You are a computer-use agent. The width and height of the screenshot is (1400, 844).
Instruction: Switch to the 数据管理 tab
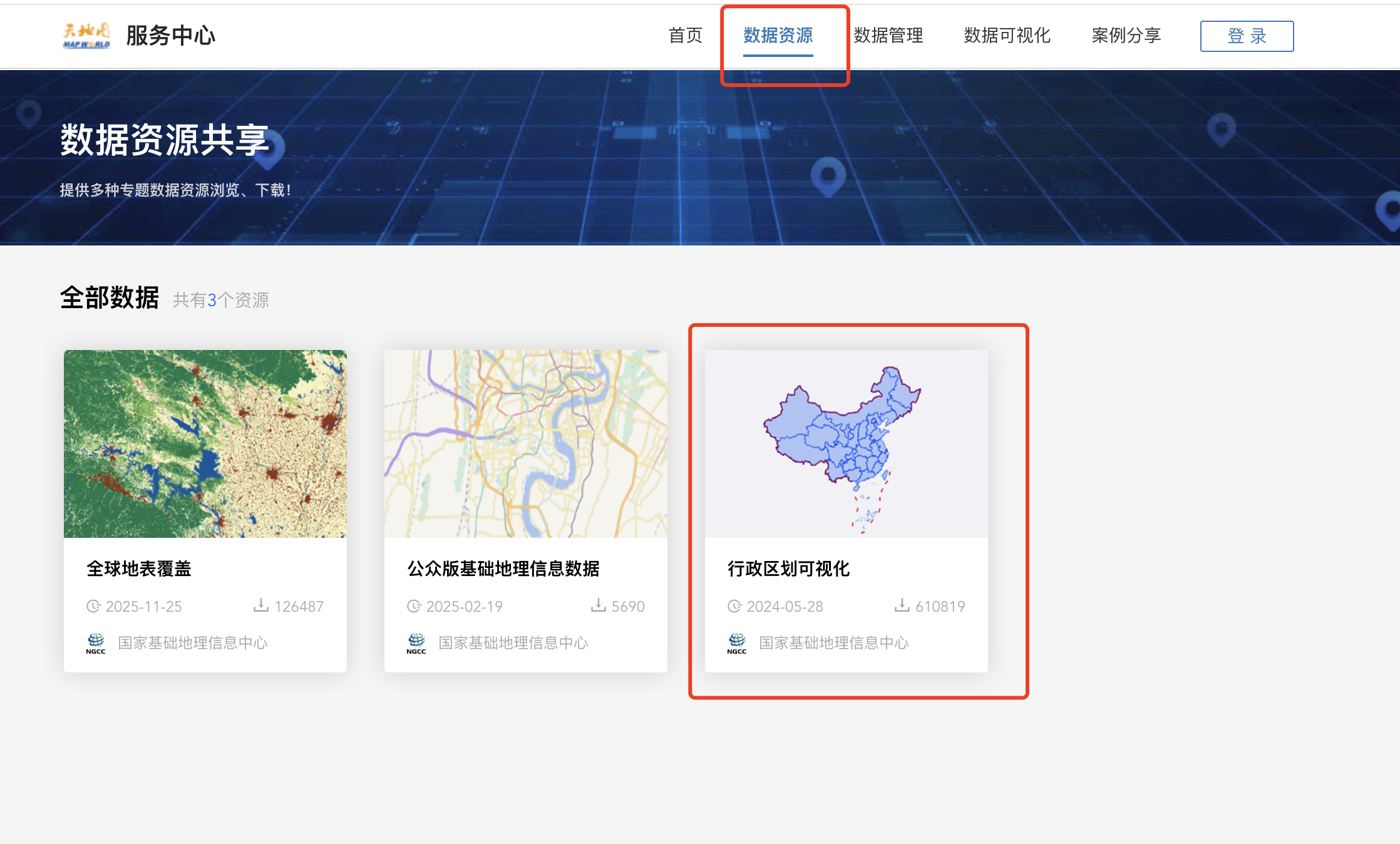point(888,36)
